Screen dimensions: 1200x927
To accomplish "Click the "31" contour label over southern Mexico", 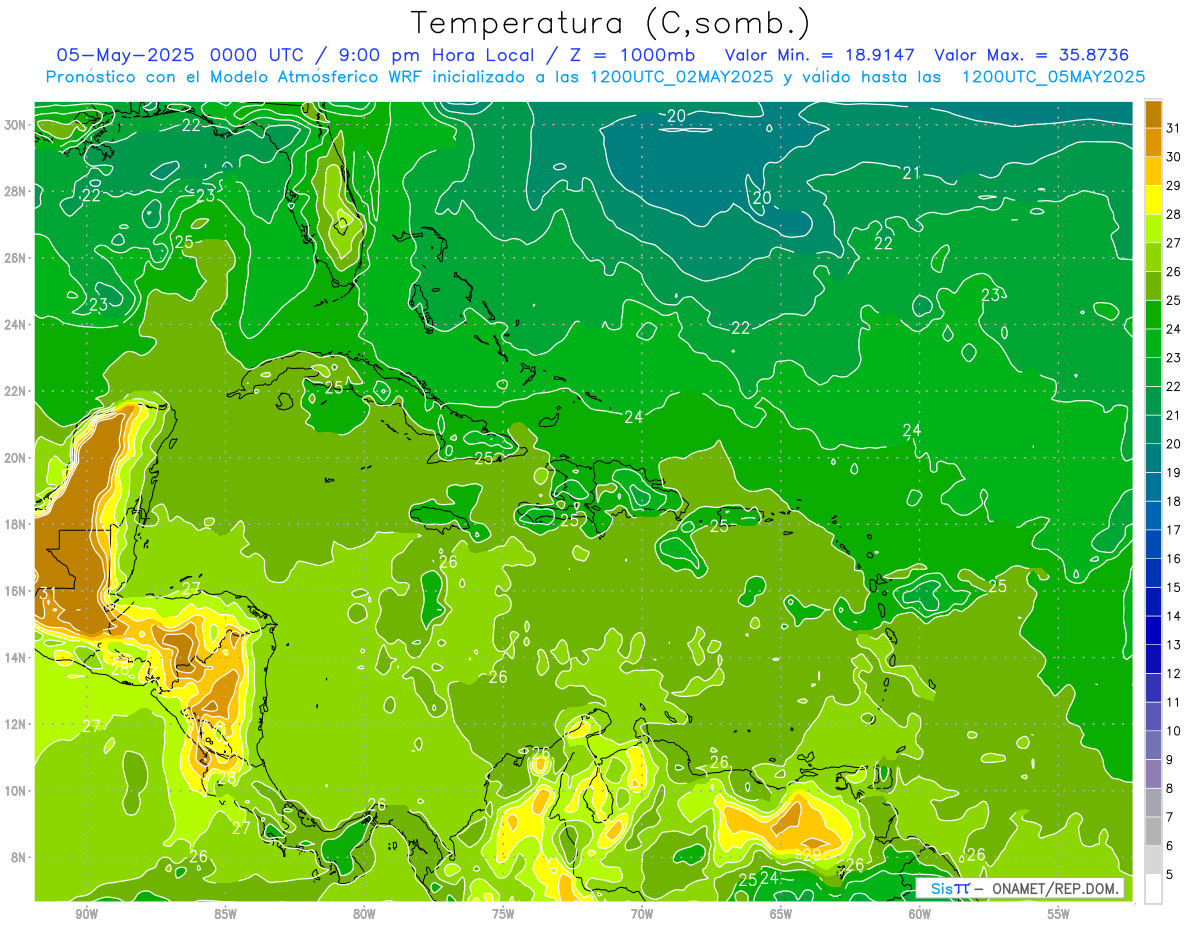I will click(47, 593).
